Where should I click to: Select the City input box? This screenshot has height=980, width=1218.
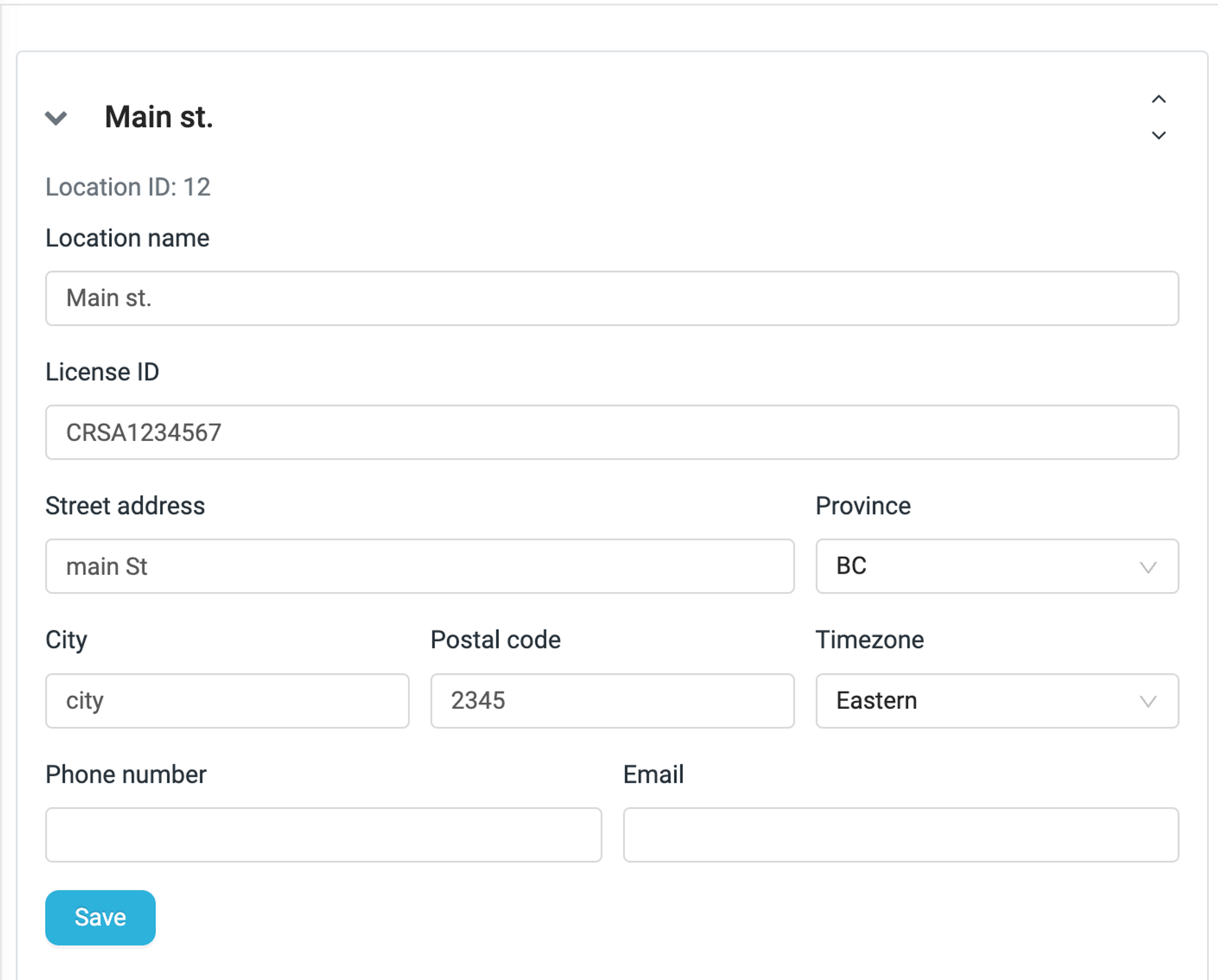coord(227,700)
